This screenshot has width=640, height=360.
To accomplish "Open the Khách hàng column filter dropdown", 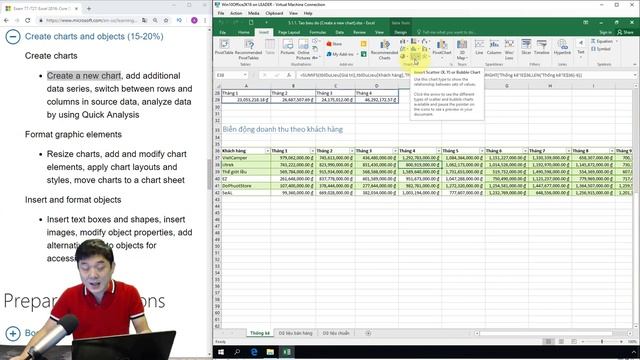I will (267, 151).
